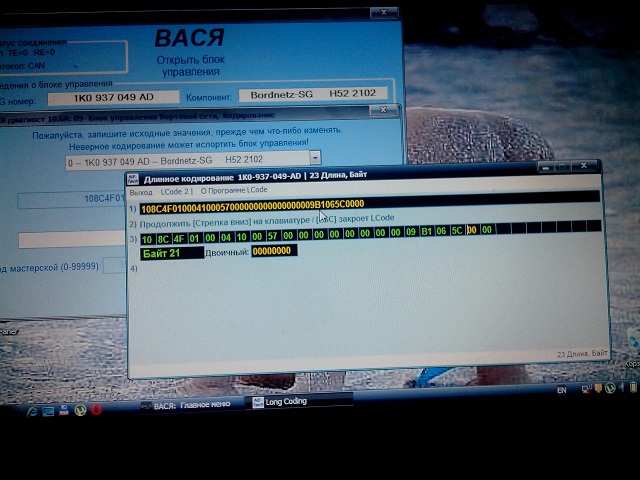Click the Двоичный binary value 00000000 field

(x=274, y=251)
